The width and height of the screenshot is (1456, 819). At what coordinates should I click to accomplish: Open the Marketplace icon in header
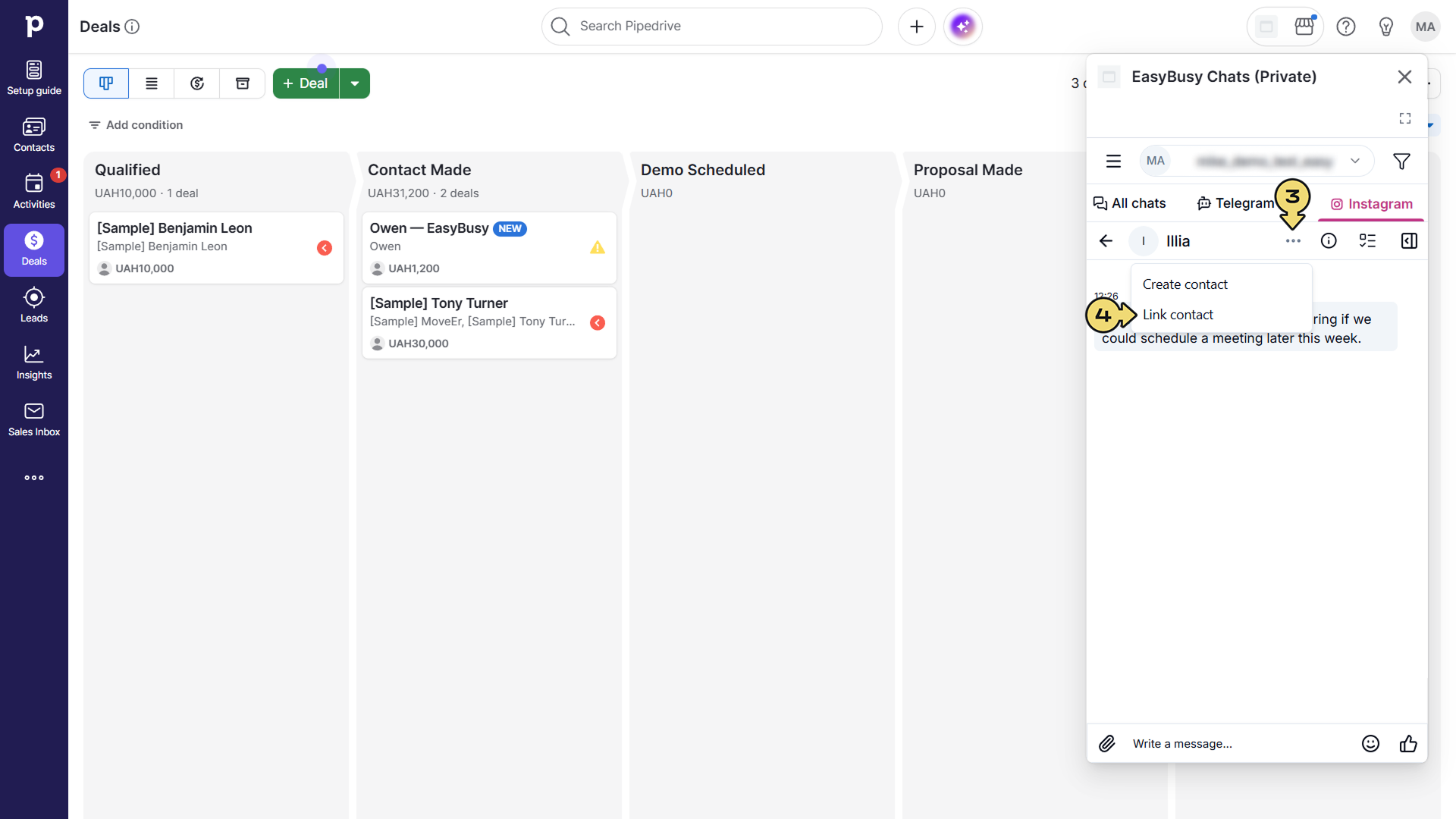pyautogui.click(x=1304, y=27)
